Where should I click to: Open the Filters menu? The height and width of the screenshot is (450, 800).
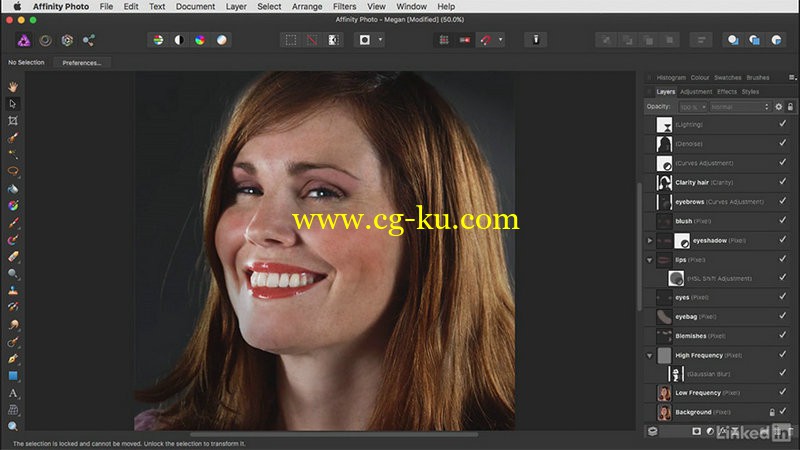tap(344, 7)
